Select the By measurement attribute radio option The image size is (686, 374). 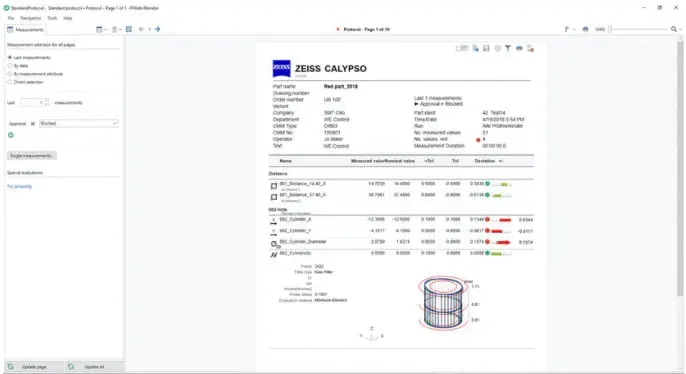point(10,74)
